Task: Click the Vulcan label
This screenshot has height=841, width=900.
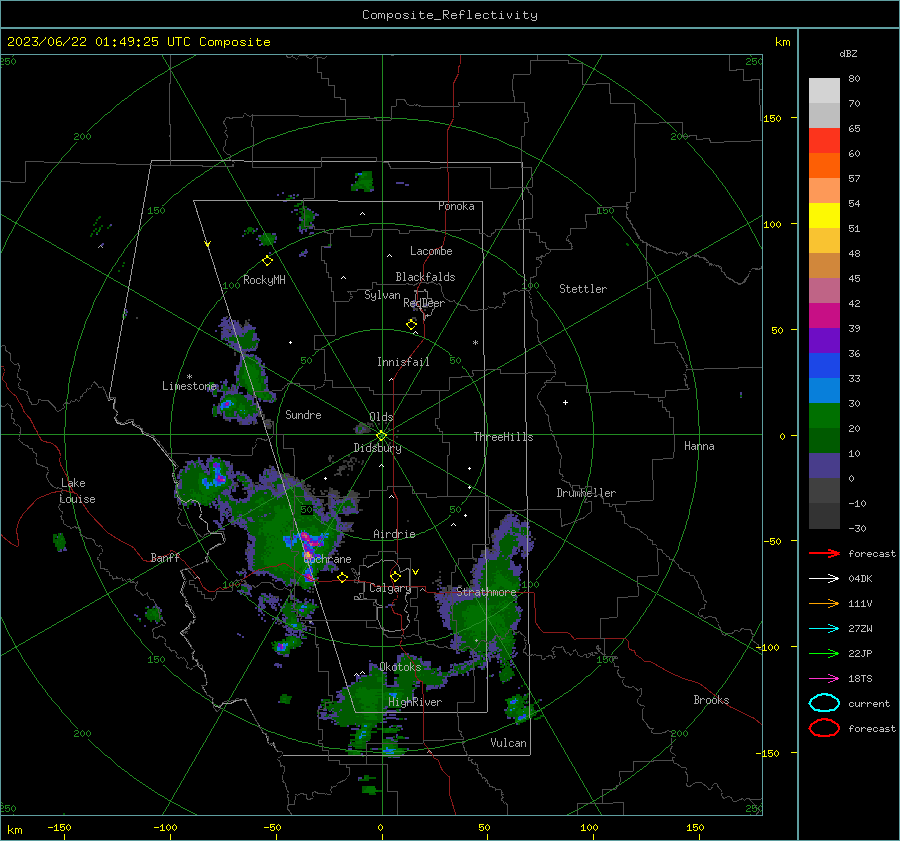Action: (x=508, y=743)
